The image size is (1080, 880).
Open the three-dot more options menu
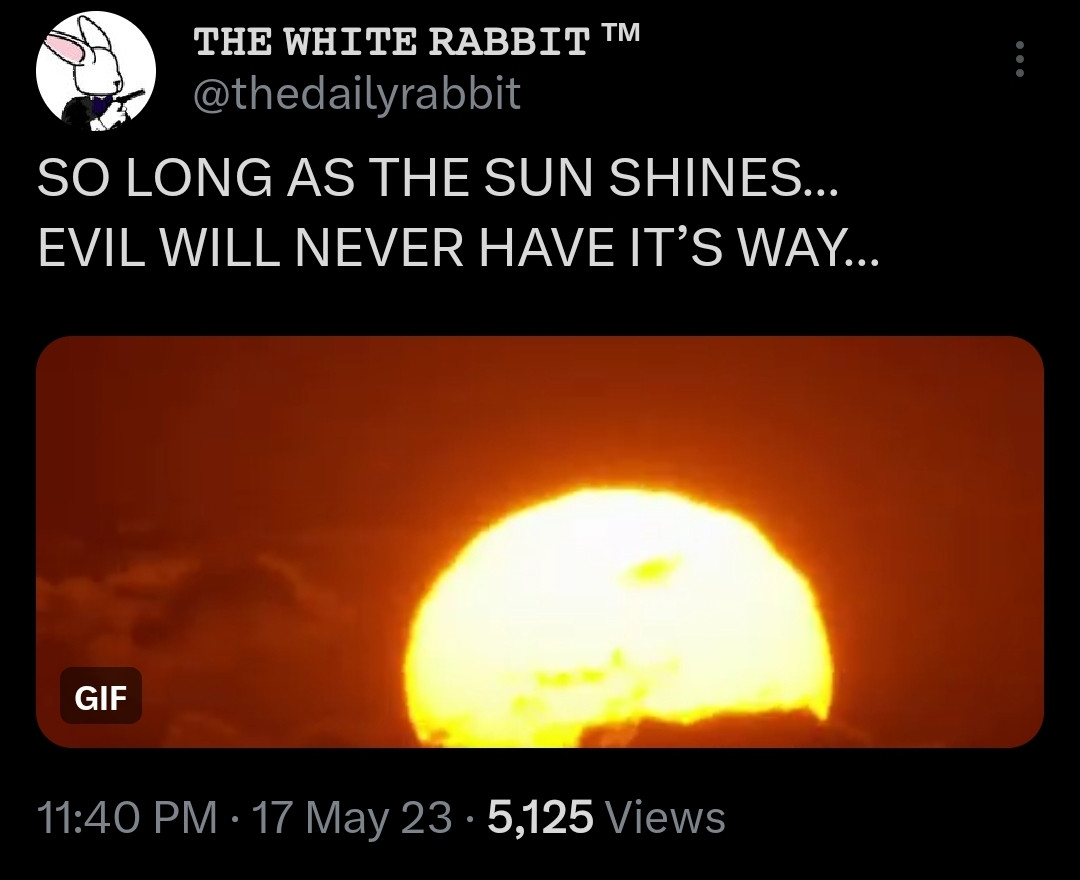(1020, 59)
